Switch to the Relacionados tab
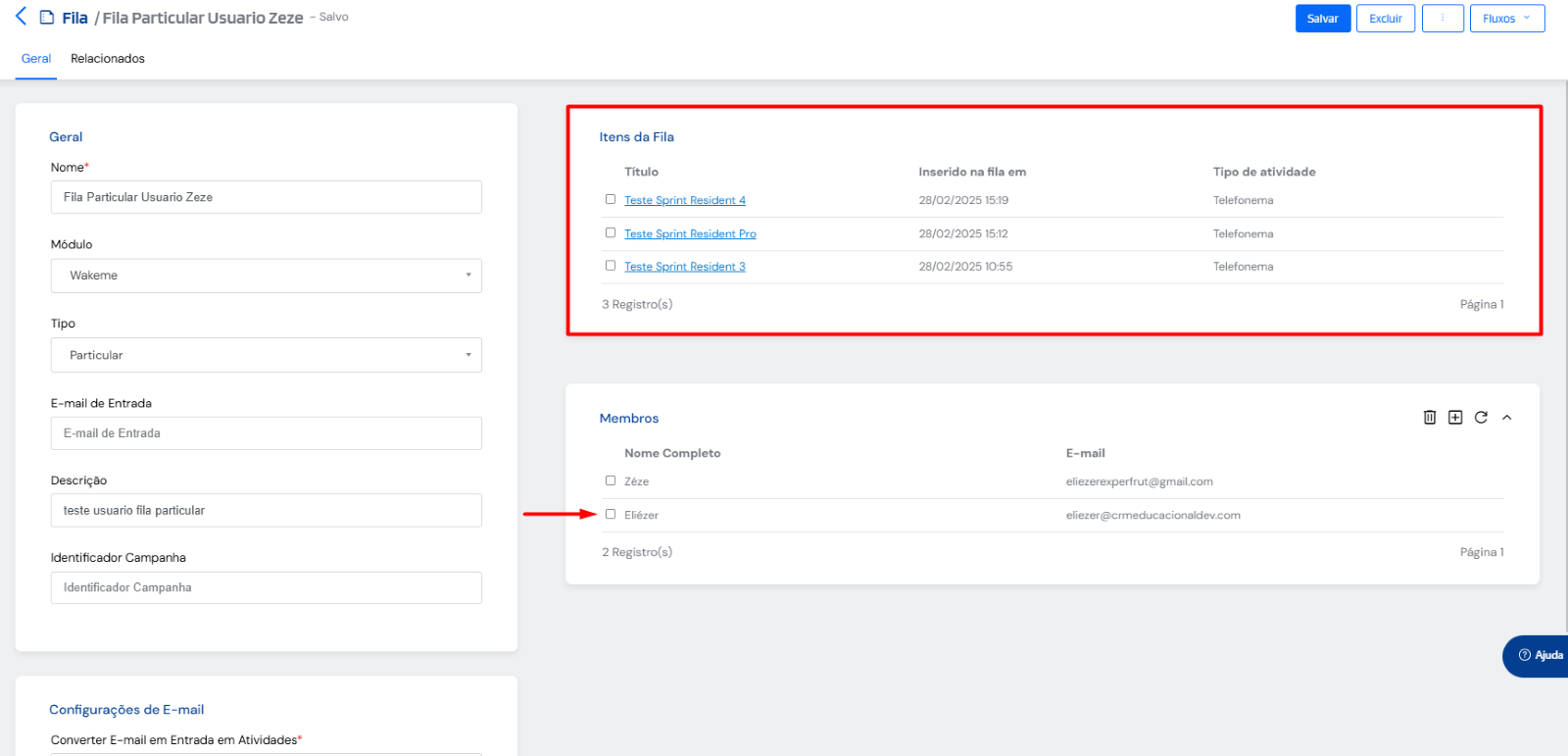The width and height of the screenshot is (1568, 756). [108, 59]
